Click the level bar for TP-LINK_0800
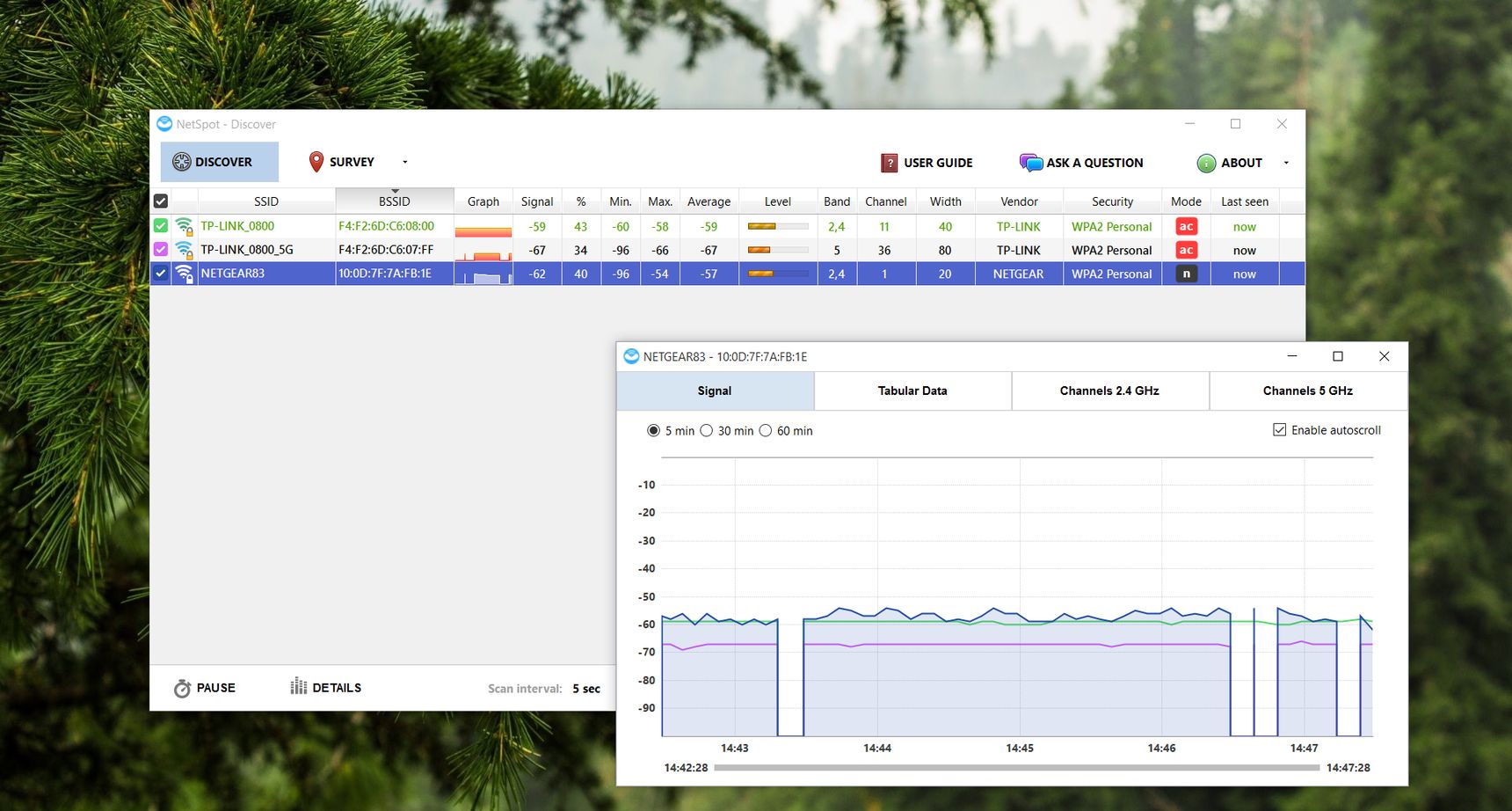1512x811 pixels. (x=778, y=226)
